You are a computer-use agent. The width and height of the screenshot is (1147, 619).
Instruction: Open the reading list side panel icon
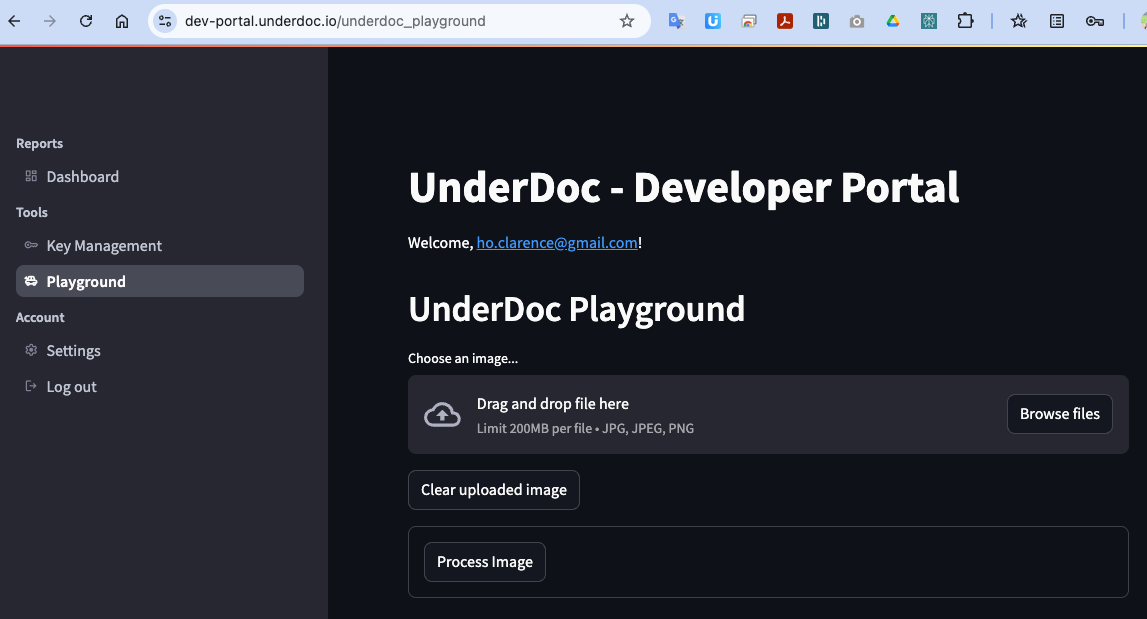pos(1057,21)
